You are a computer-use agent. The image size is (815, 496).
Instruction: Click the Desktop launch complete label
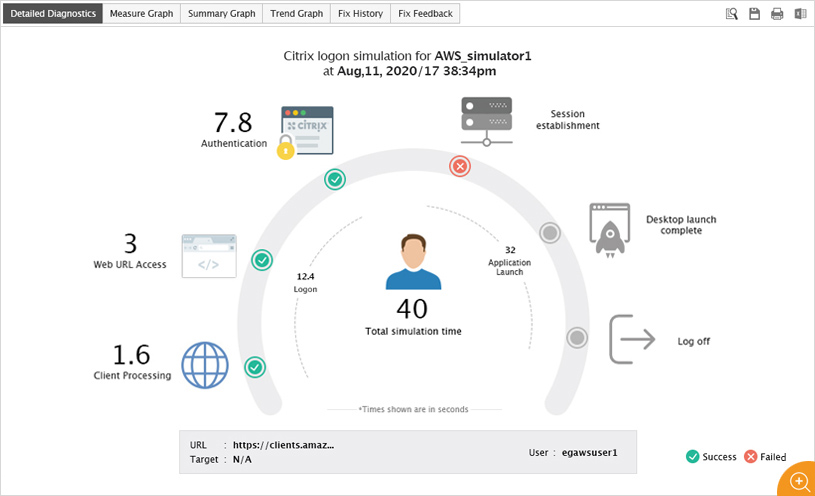(x=681, y=225)
